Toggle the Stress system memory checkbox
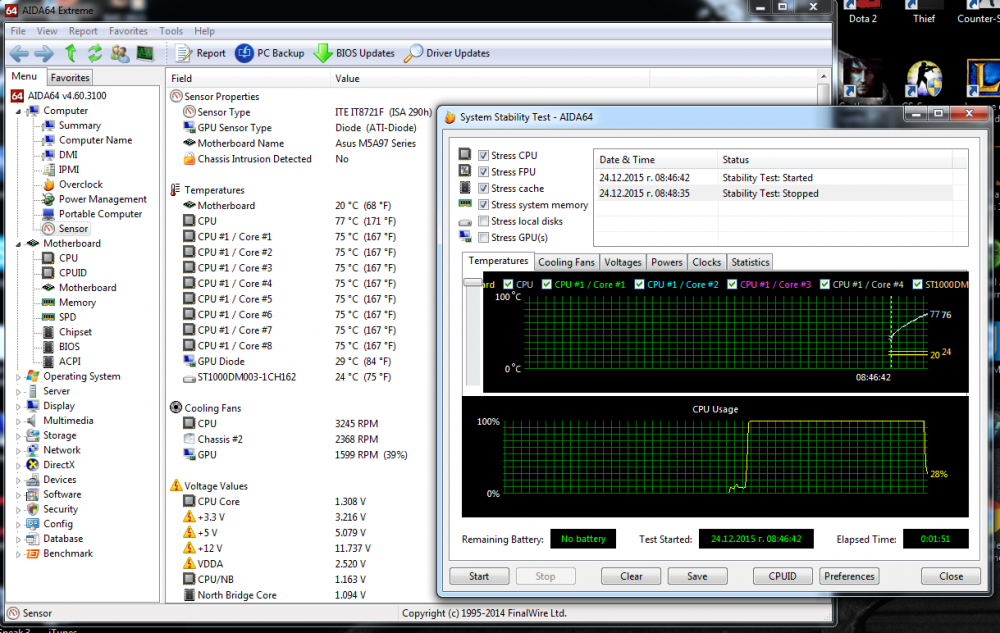 tap(483, 205)
